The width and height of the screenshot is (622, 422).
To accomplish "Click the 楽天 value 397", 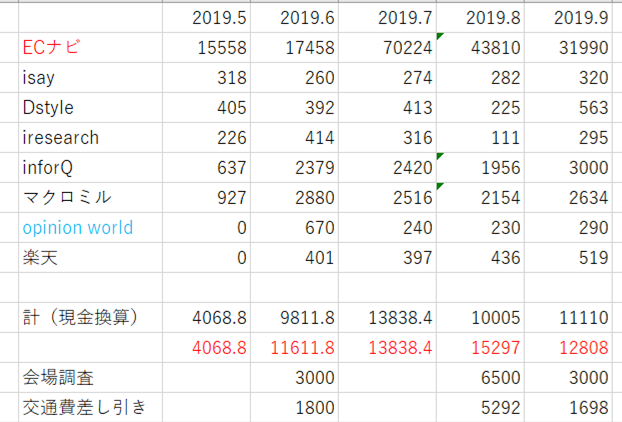I will tap(388, 258).
